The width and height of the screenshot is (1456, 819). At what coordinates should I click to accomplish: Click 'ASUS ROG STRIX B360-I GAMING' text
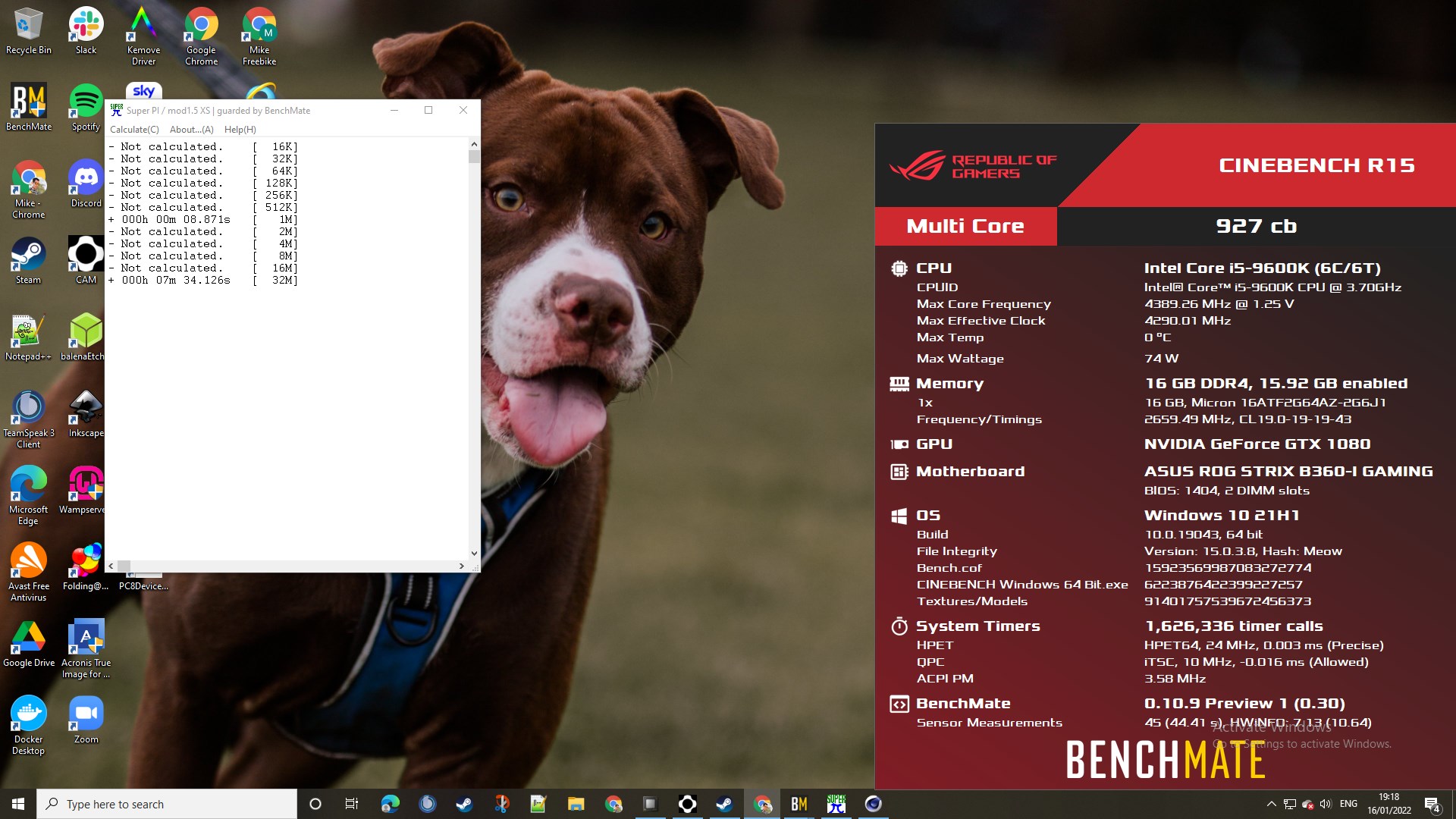tap(1288, 471)
